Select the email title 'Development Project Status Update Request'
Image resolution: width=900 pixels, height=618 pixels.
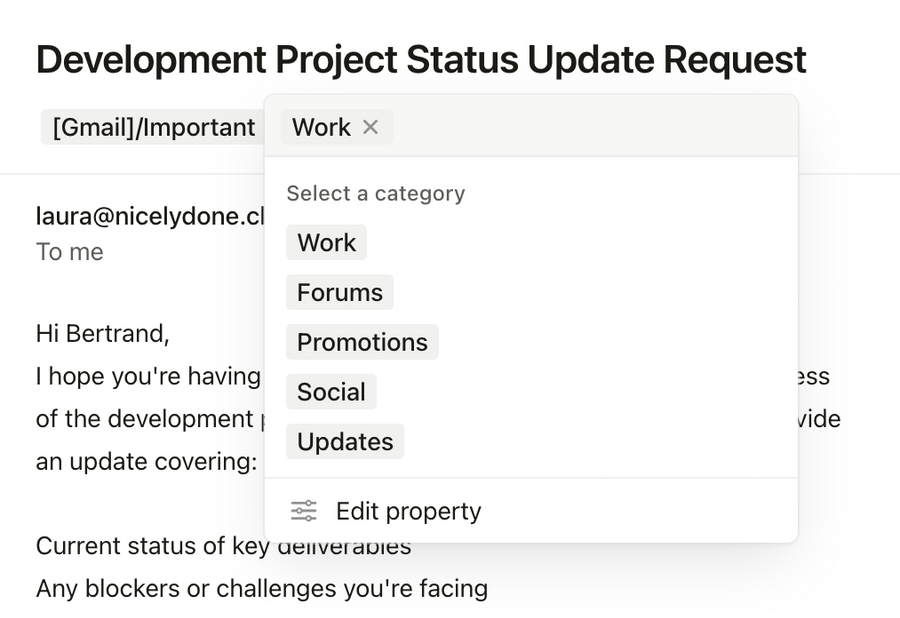point(420,60)
